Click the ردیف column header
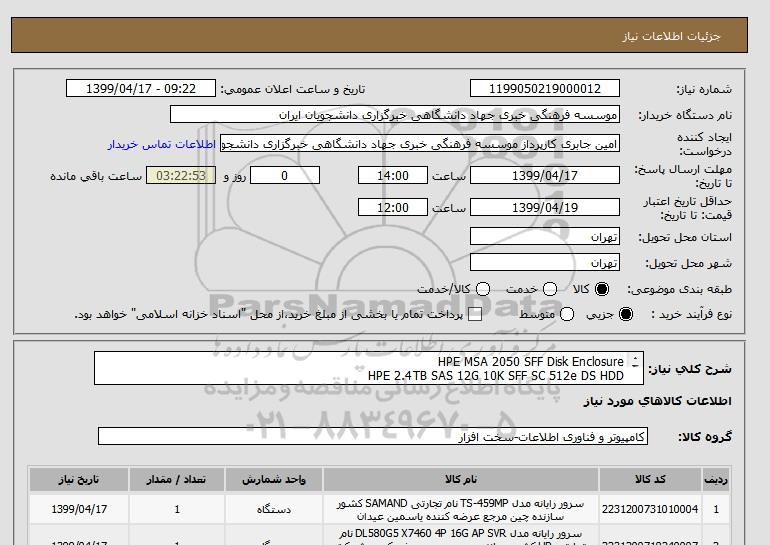This screenshot has height=545, width=770. click(x=715, y=480)
